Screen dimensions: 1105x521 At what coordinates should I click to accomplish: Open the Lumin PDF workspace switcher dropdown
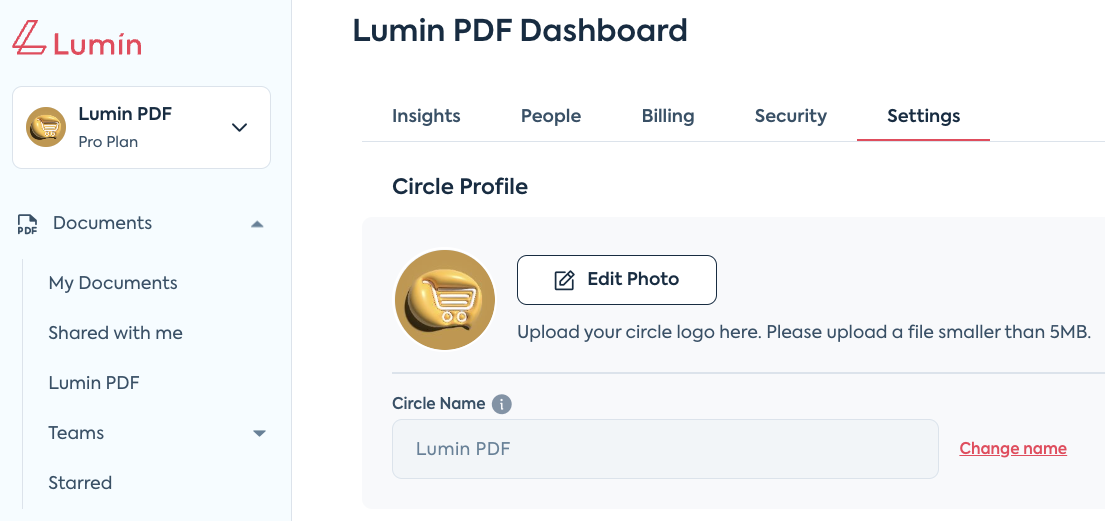click(x=239, y=127)
